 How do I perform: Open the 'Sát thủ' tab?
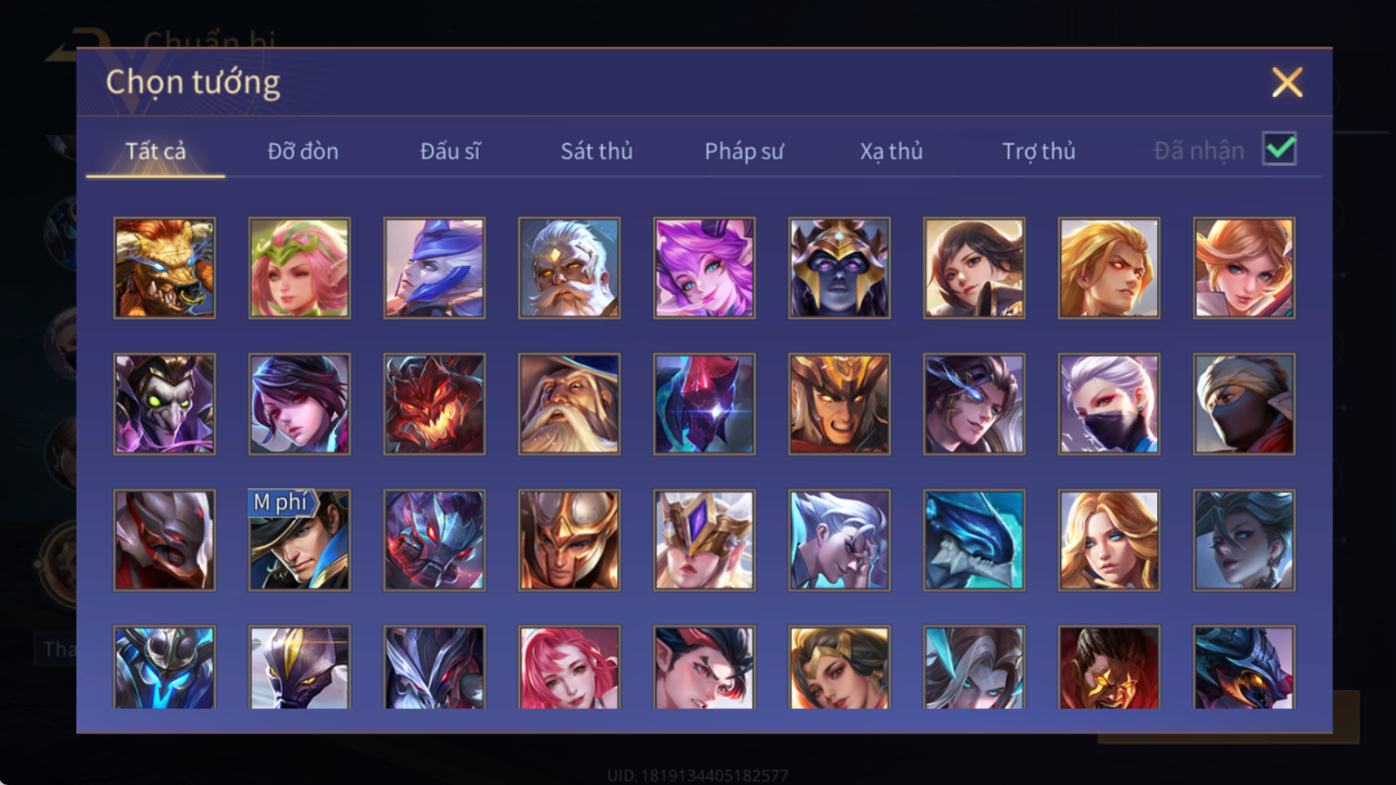(596, 151)
